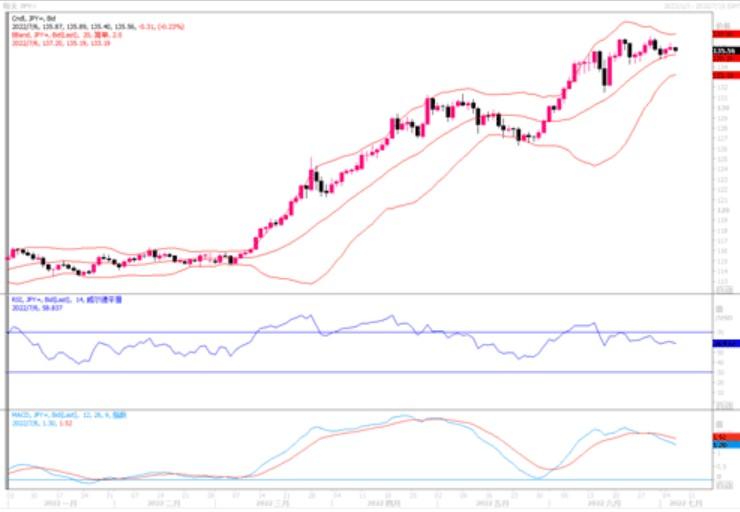Select the upper Bollinger band red price tag

(x=723, y=34)
